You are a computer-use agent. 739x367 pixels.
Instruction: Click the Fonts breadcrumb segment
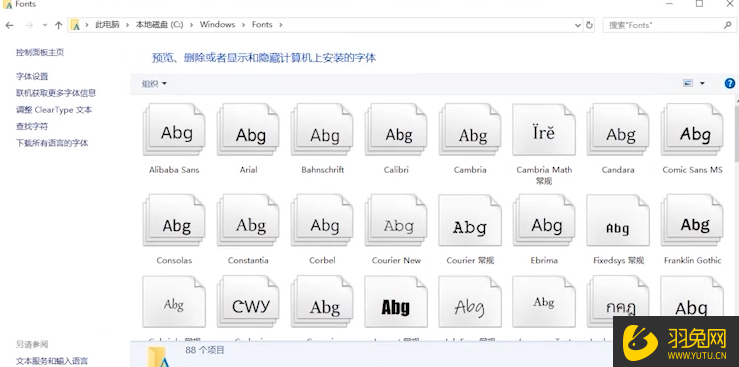262,25
